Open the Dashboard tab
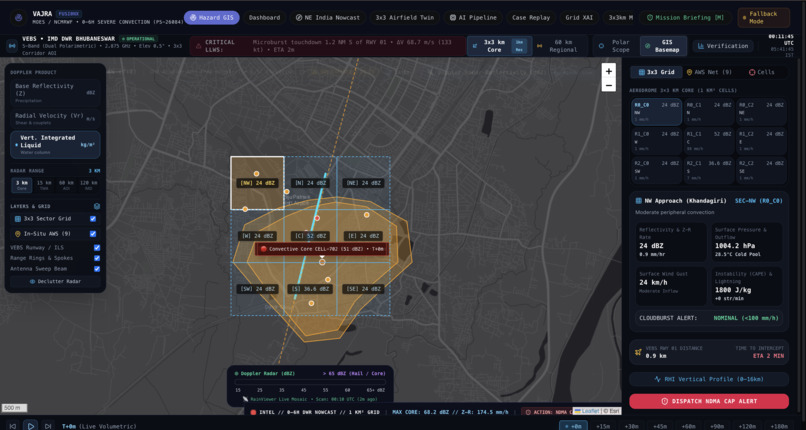The image size is (806, 430). click(x=264, y=17)
